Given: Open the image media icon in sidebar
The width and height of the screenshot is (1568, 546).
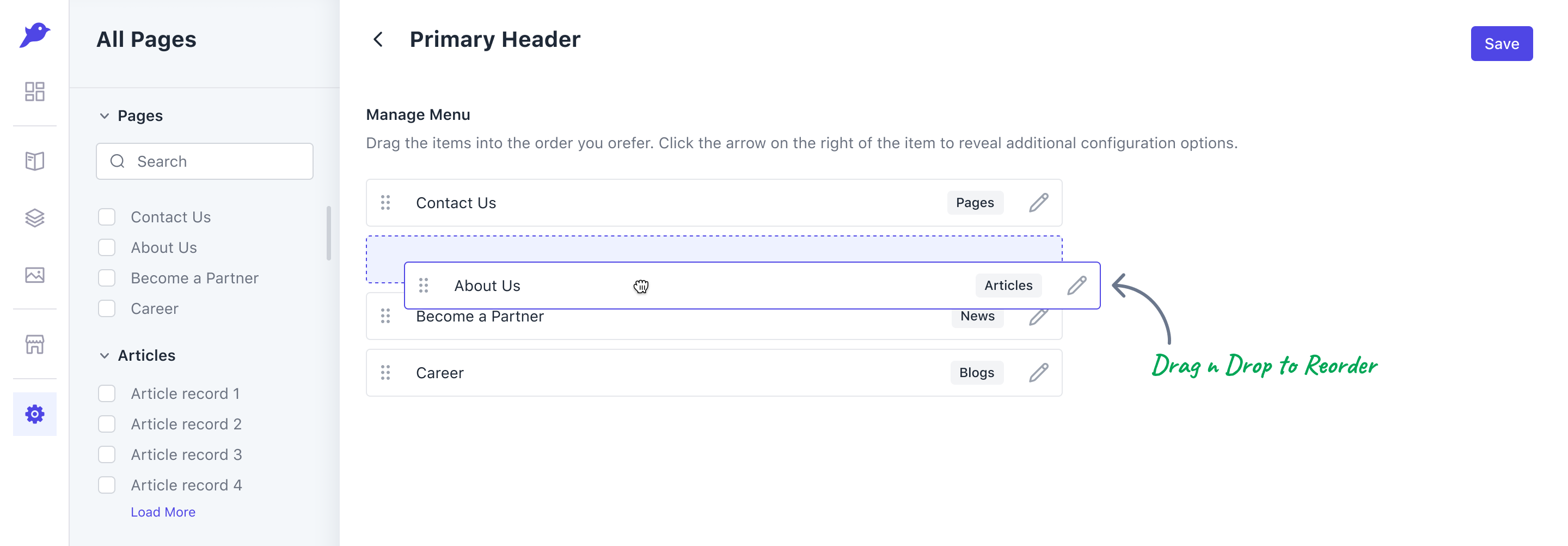Looking at the screenshot, I should (x=35, y=275).
